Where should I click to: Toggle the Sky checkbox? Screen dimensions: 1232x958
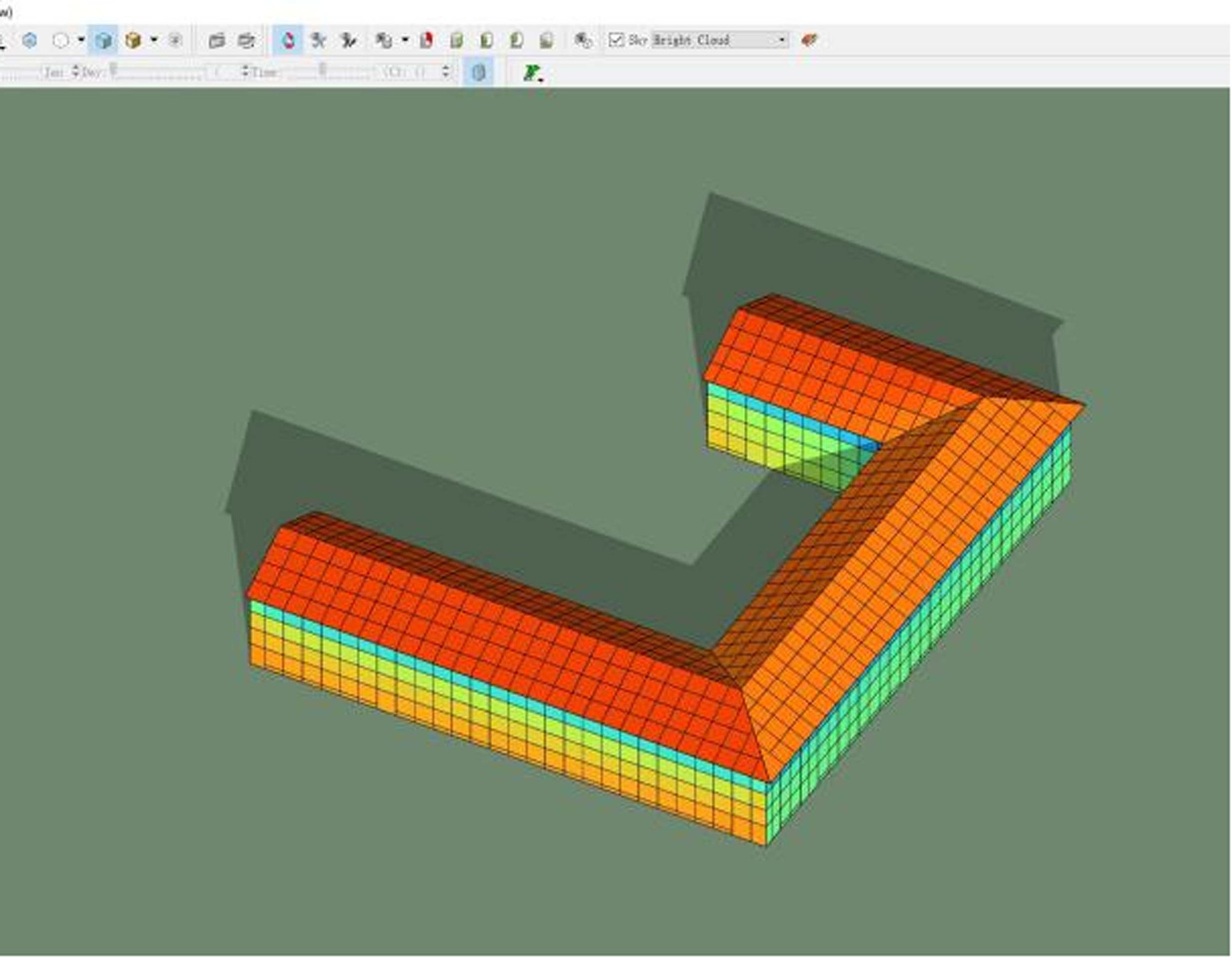click(x=615, y=40)
